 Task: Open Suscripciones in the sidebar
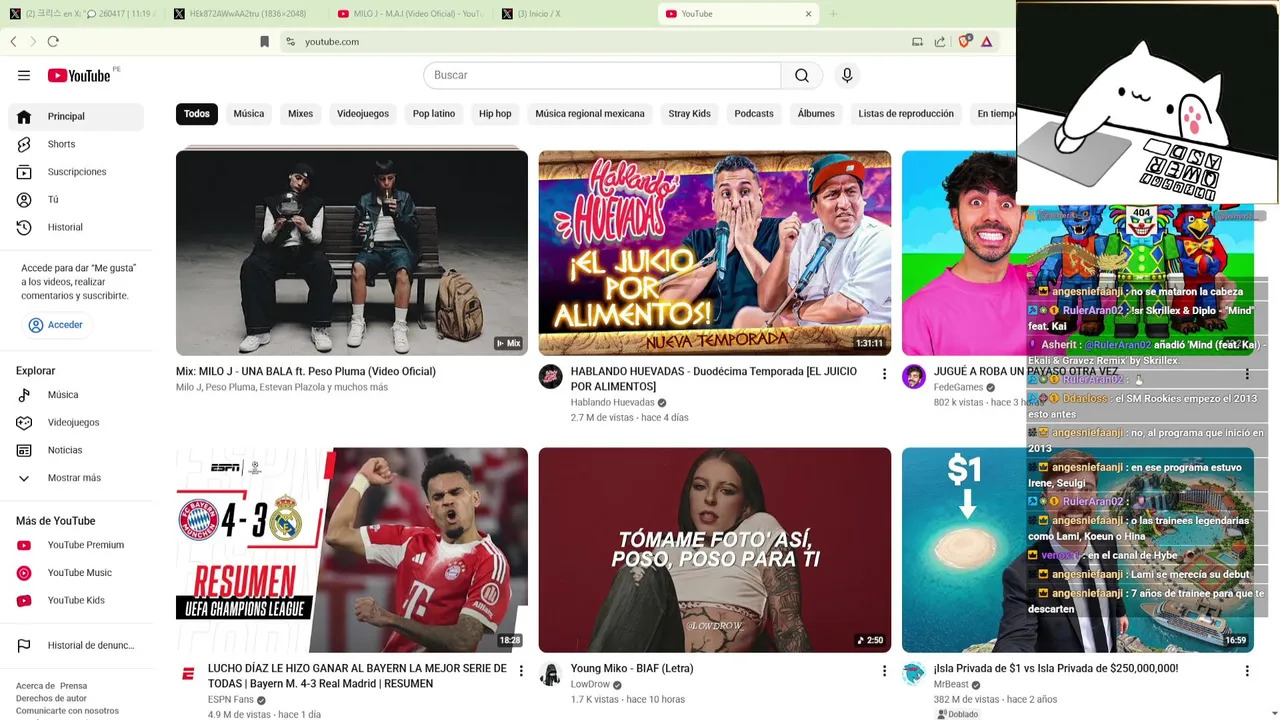click(x=76, y=172)
